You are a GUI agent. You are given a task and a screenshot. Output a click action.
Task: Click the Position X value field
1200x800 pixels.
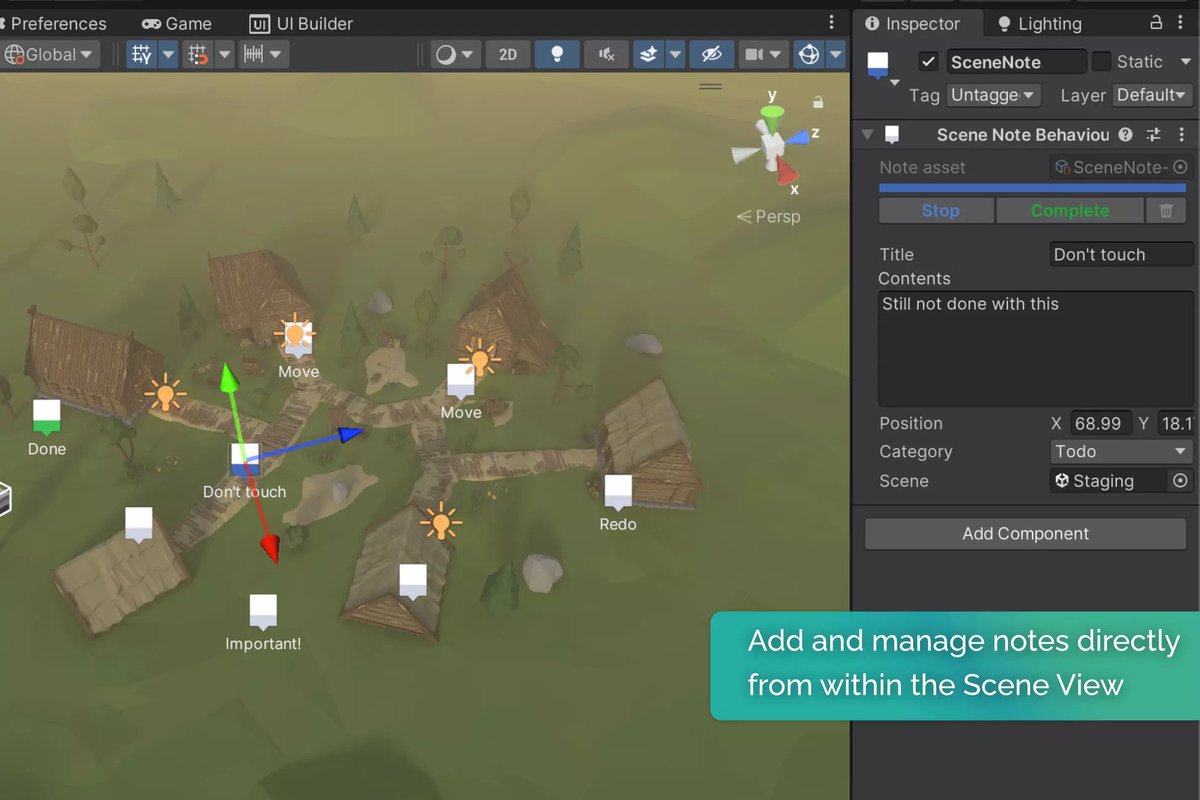(x=1101, y=424)
